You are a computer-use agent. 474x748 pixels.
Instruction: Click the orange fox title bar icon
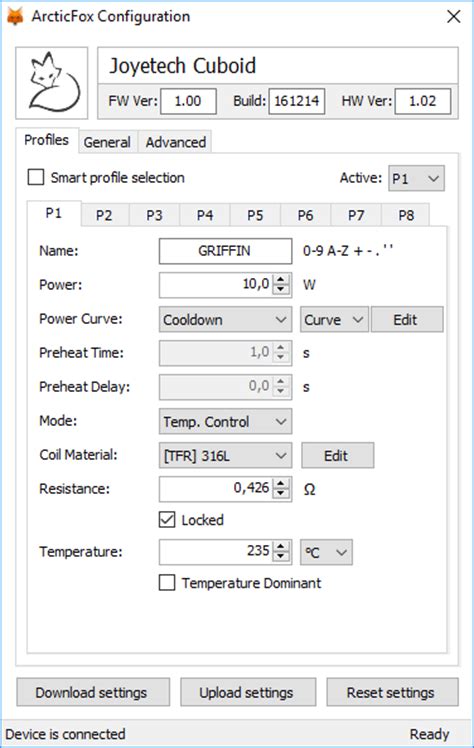tap(16, 17)
